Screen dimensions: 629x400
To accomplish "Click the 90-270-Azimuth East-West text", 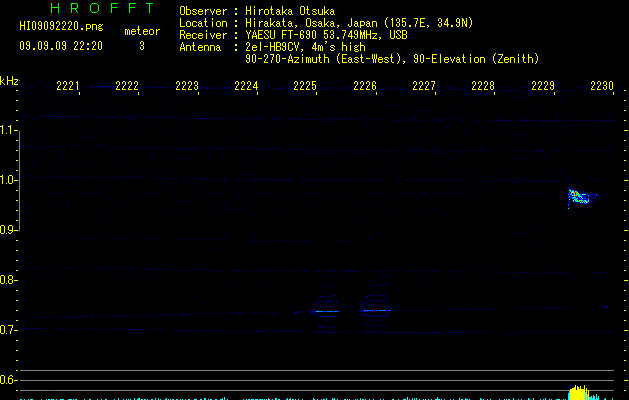I will pos(392,59).
